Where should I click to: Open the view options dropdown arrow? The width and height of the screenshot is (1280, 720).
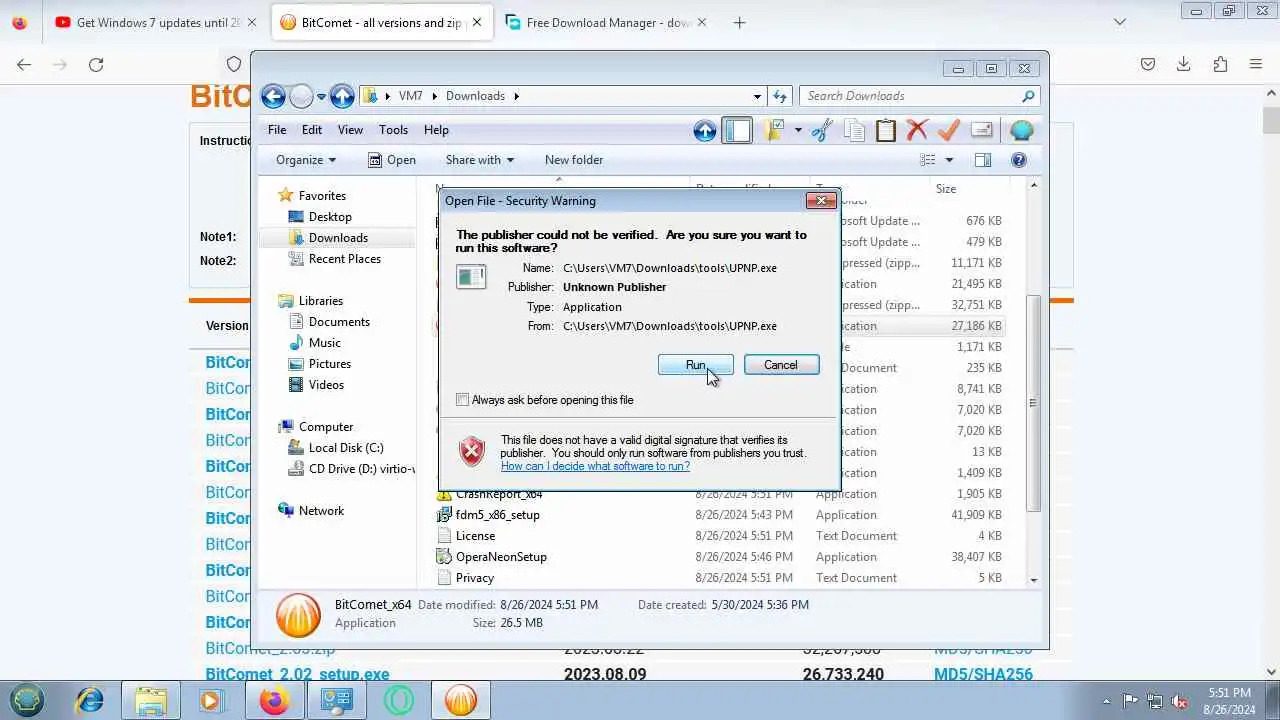[x=949, y=160]
